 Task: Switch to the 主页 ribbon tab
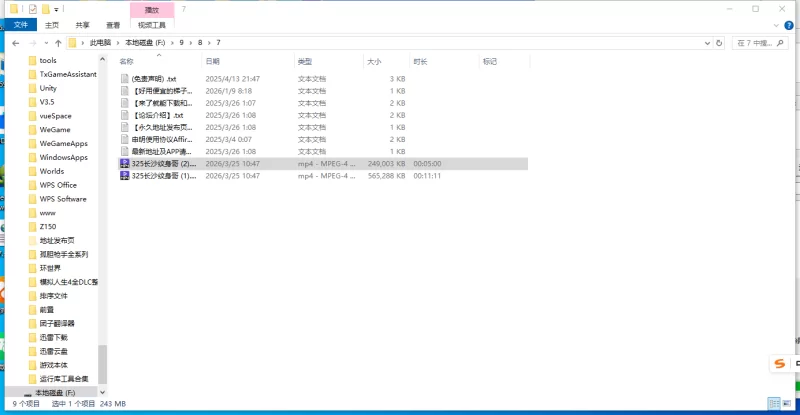[x=52, y=25]
